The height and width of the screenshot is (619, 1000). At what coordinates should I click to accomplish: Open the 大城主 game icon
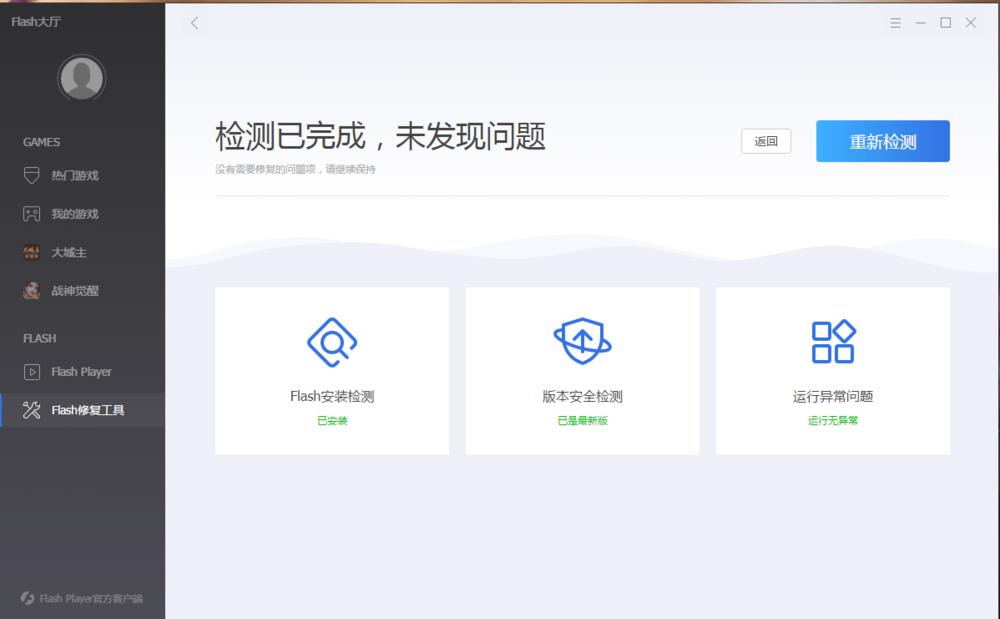[31, 252]
